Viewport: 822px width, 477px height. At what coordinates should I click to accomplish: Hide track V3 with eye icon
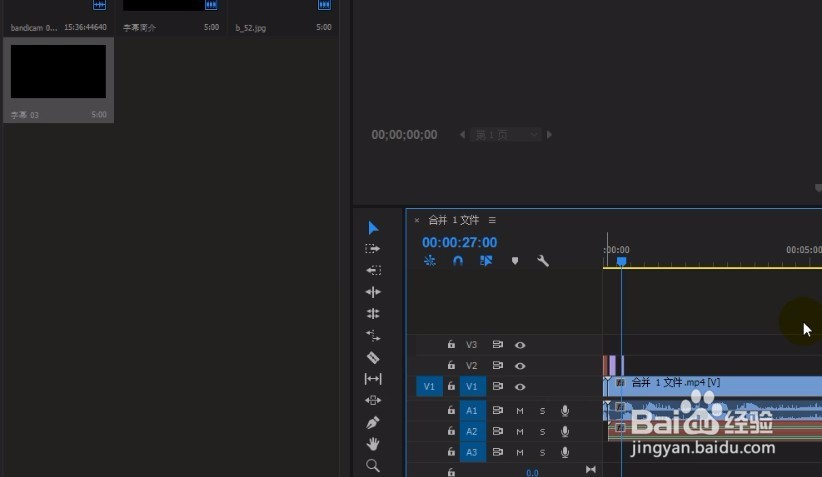[520, 345]
